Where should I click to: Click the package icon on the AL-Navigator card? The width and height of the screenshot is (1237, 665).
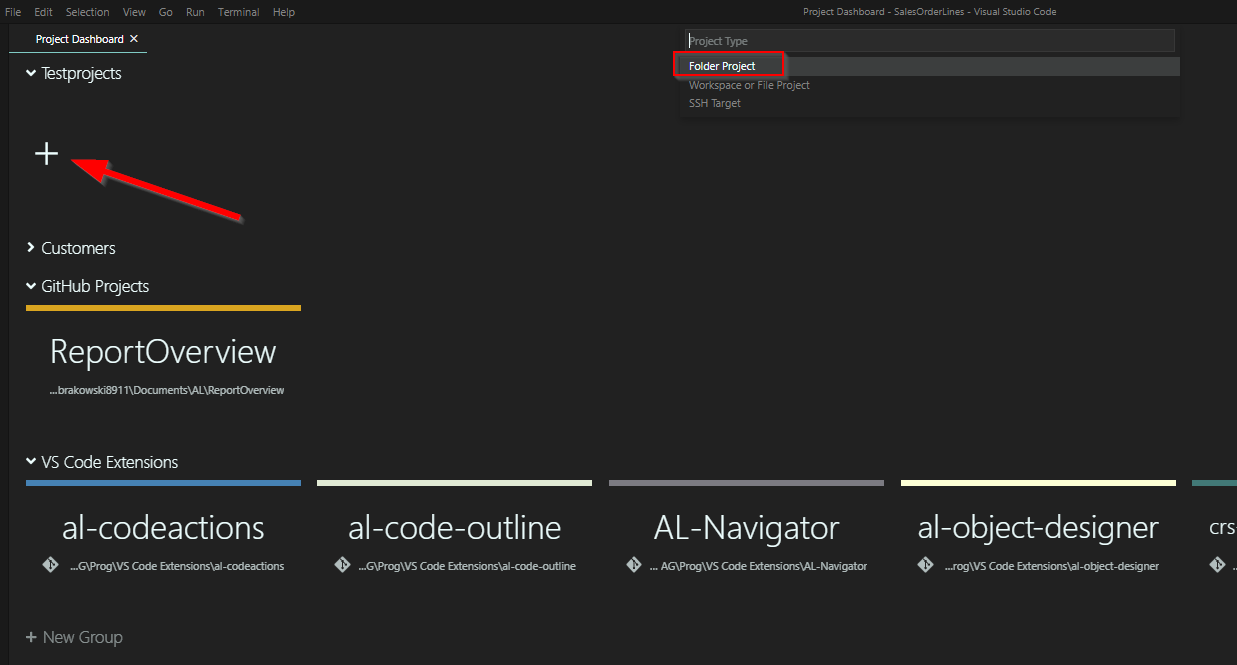634,564
